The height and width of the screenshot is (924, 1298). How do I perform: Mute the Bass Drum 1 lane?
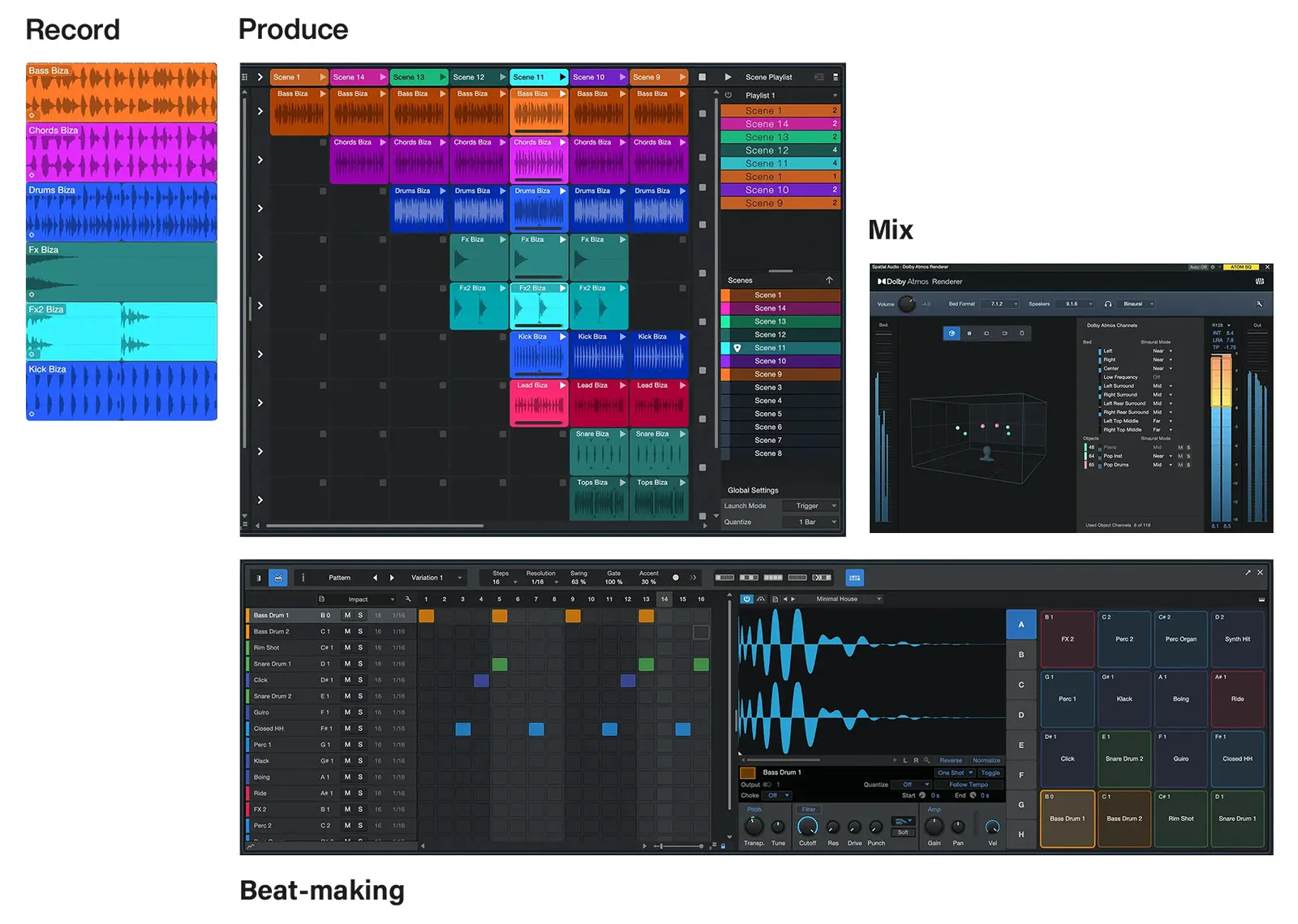coord(347,615)
